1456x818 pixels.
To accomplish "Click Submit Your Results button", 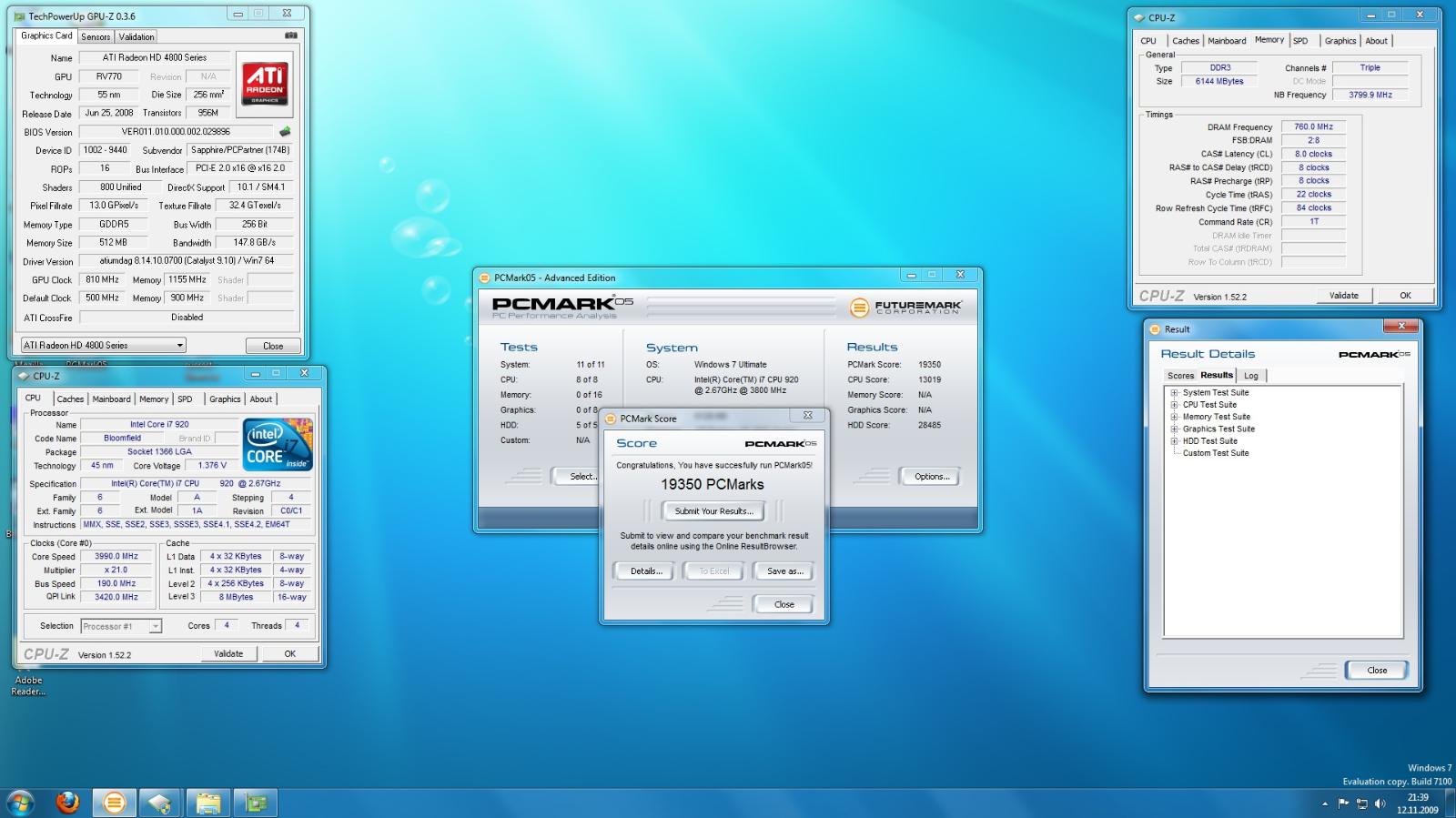I will [x=714, y=511].
